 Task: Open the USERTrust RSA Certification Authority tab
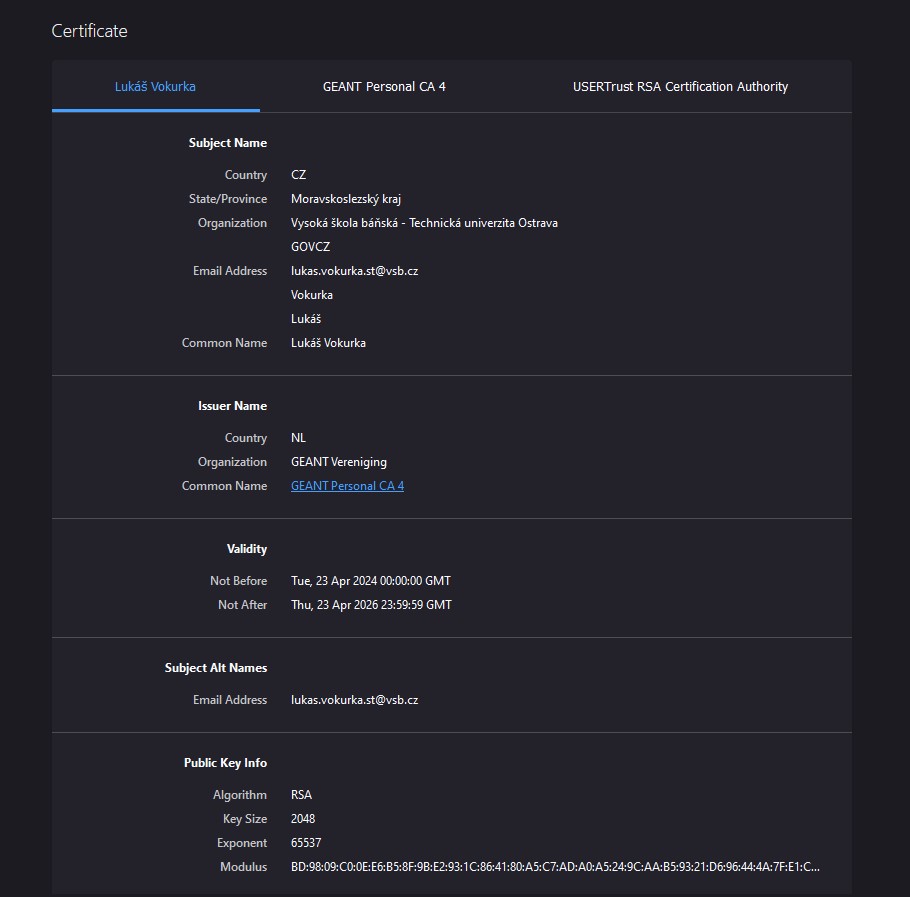tap(680, 86)
